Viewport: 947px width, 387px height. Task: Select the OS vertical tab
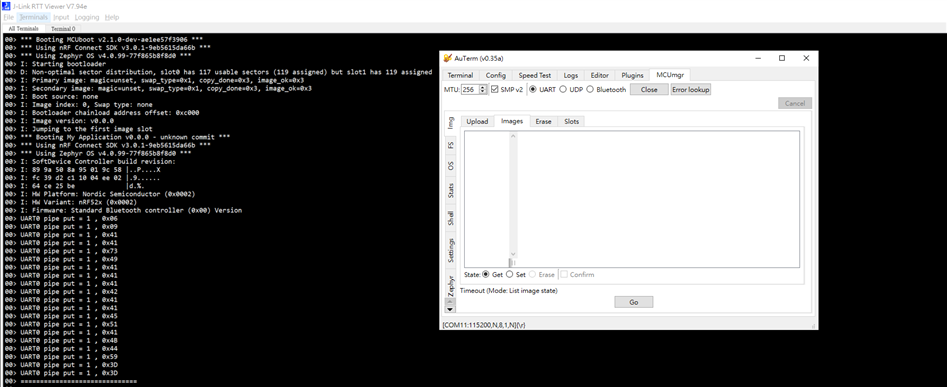pyautogui.click(x=450, y=166)
